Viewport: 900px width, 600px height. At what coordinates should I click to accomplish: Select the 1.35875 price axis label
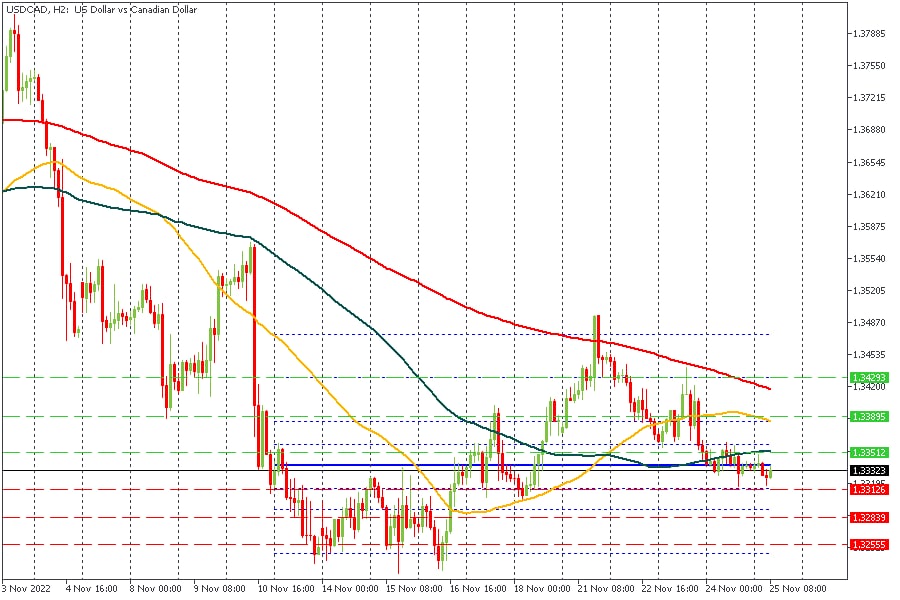click(x=870, y=226)
